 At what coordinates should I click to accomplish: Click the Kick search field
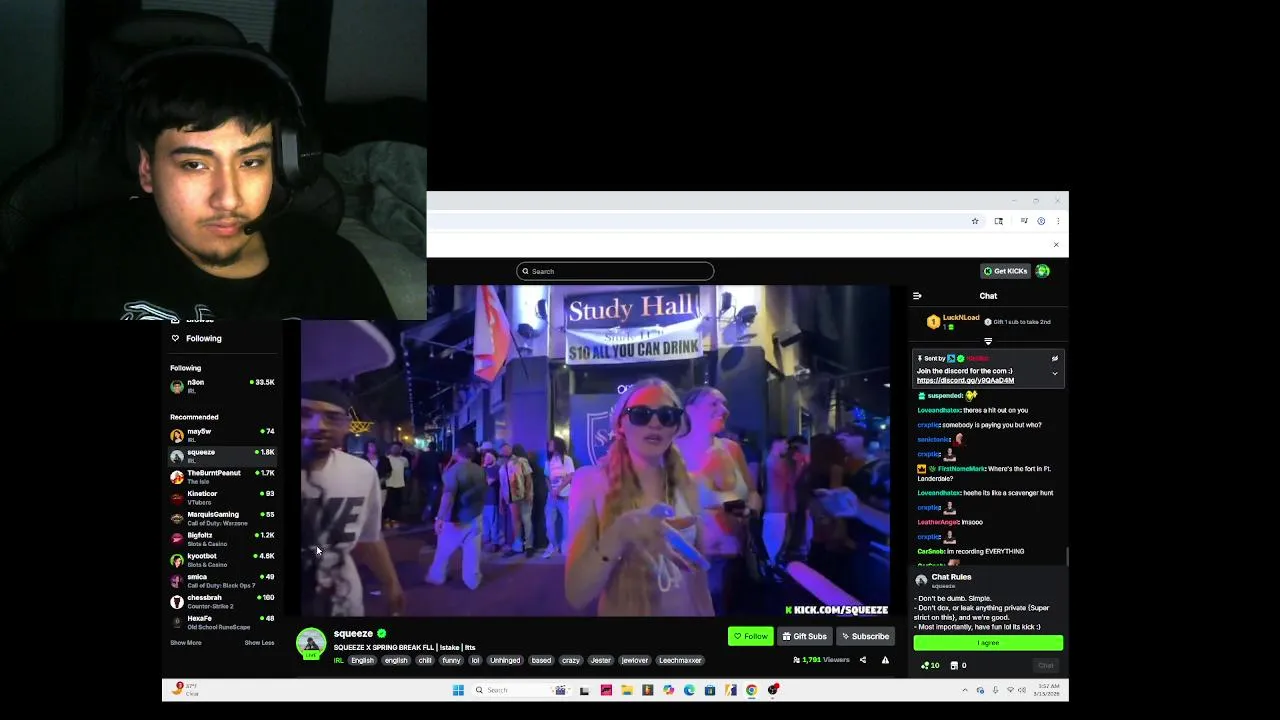(615, 271)
